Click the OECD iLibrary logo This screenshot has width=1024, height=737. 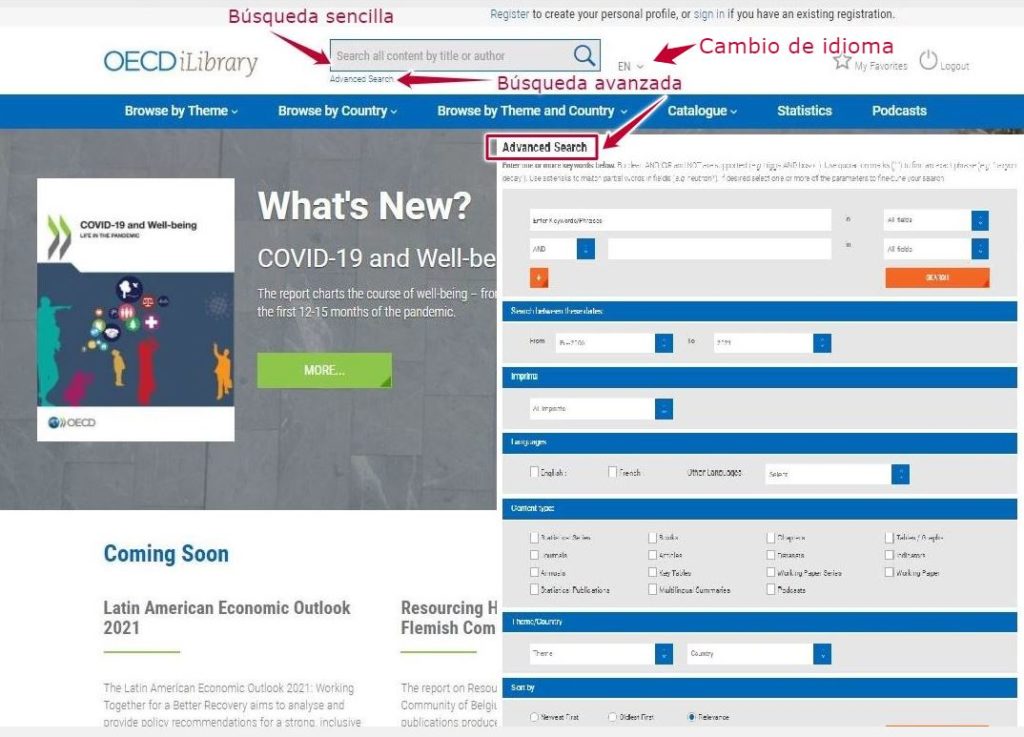(180, 62)
